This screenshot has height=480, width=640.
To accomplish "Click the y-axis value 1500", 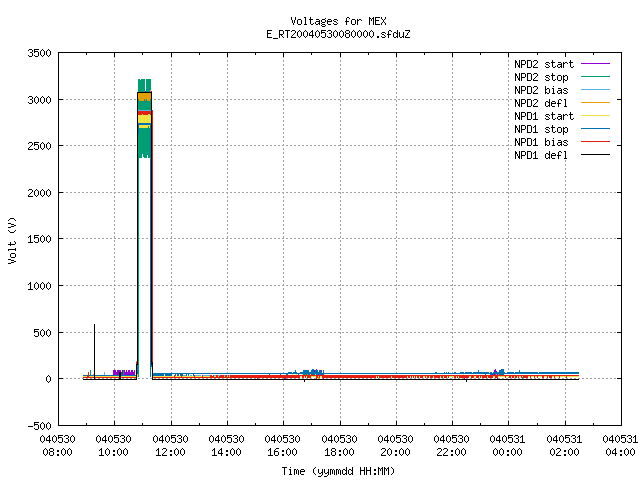I will [39, 239].
